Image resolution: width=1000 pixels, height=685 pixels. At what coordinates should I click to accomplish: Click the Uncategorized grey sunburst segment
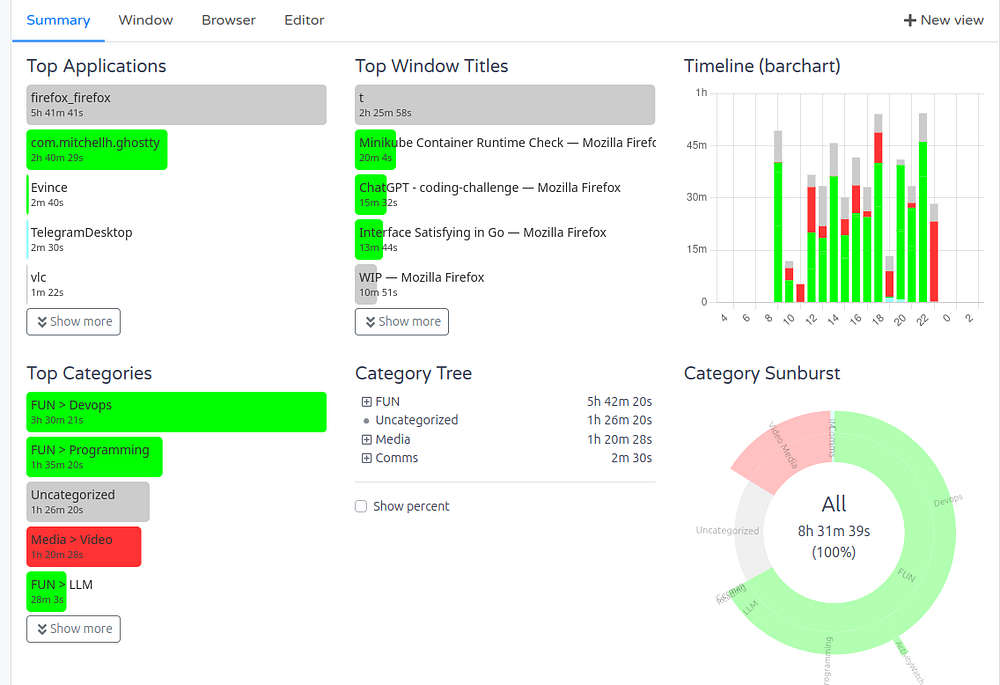click(747, 531)
